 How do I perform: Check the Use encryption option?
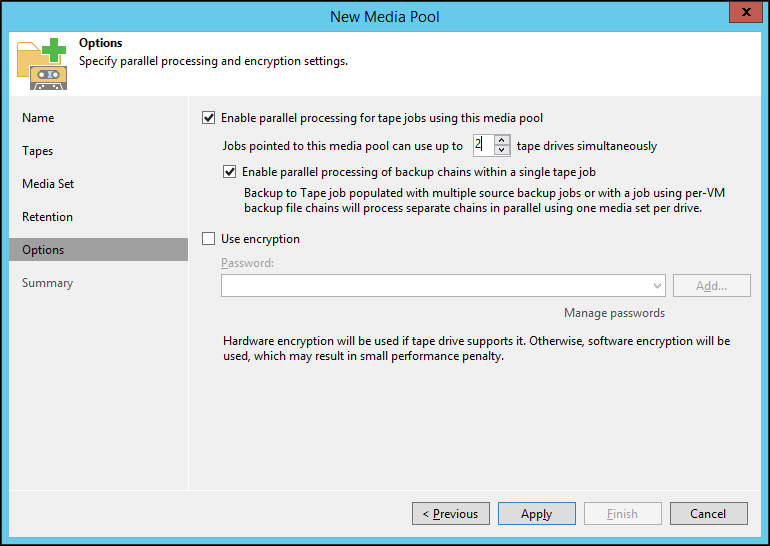209,239
